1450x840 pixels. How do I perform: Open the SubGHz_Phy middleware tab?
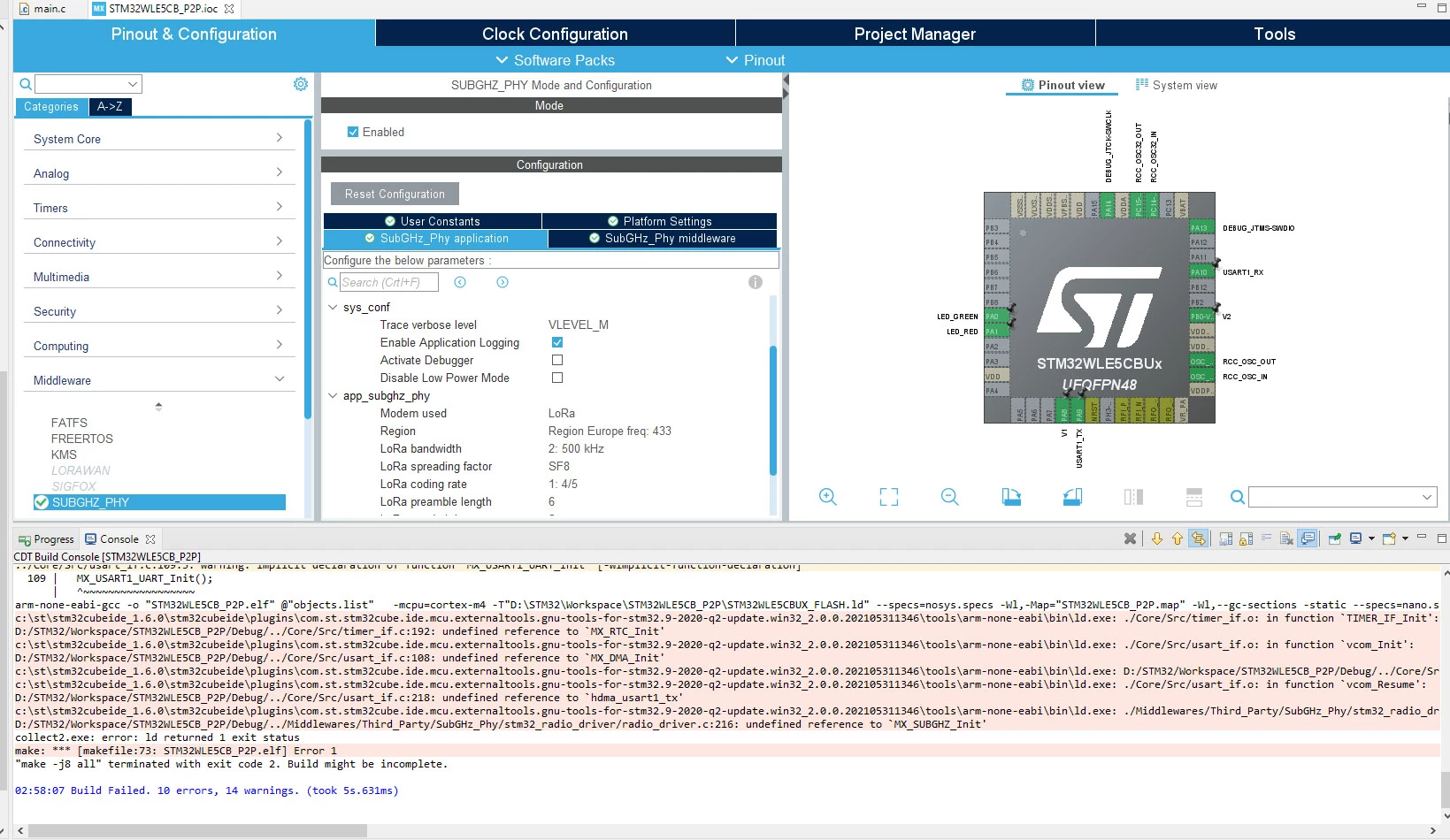pyautogui.click(x=663, y=239)
